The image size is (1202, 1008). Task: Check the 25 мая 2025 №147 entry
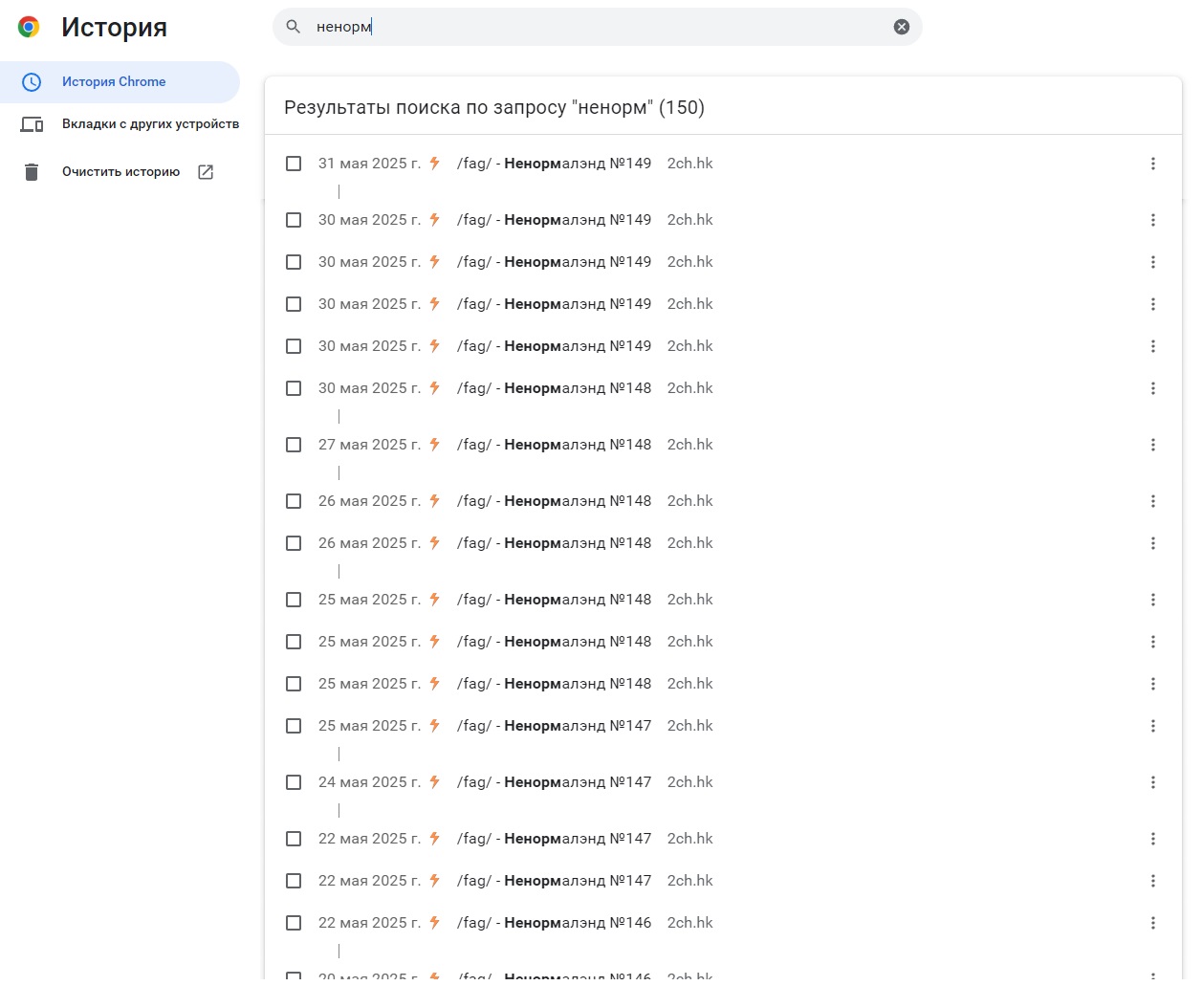tap(294, 726)
